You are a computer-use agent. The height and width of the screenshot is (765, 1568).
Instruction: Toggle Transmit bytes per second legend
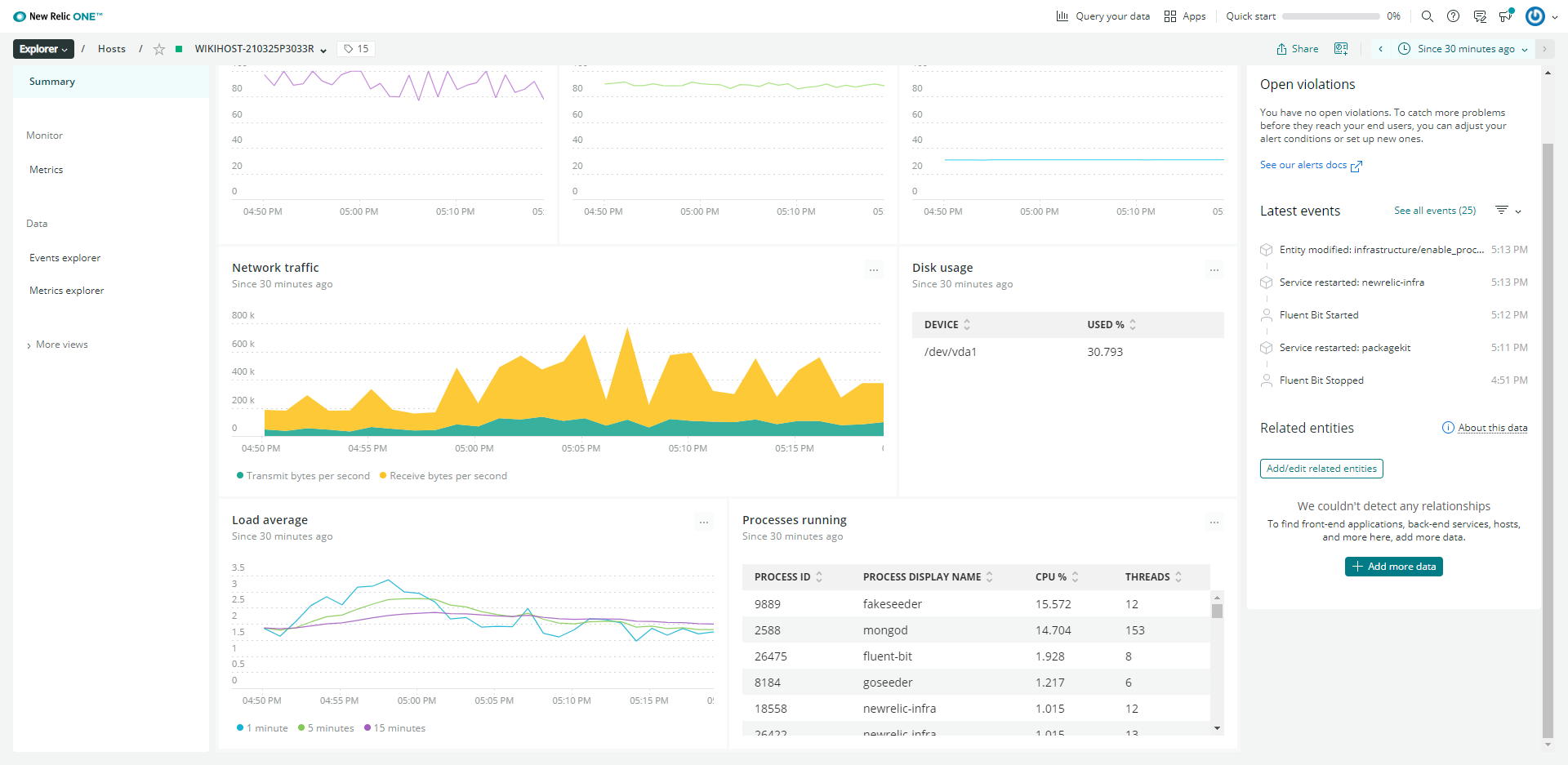pos(303,476)
